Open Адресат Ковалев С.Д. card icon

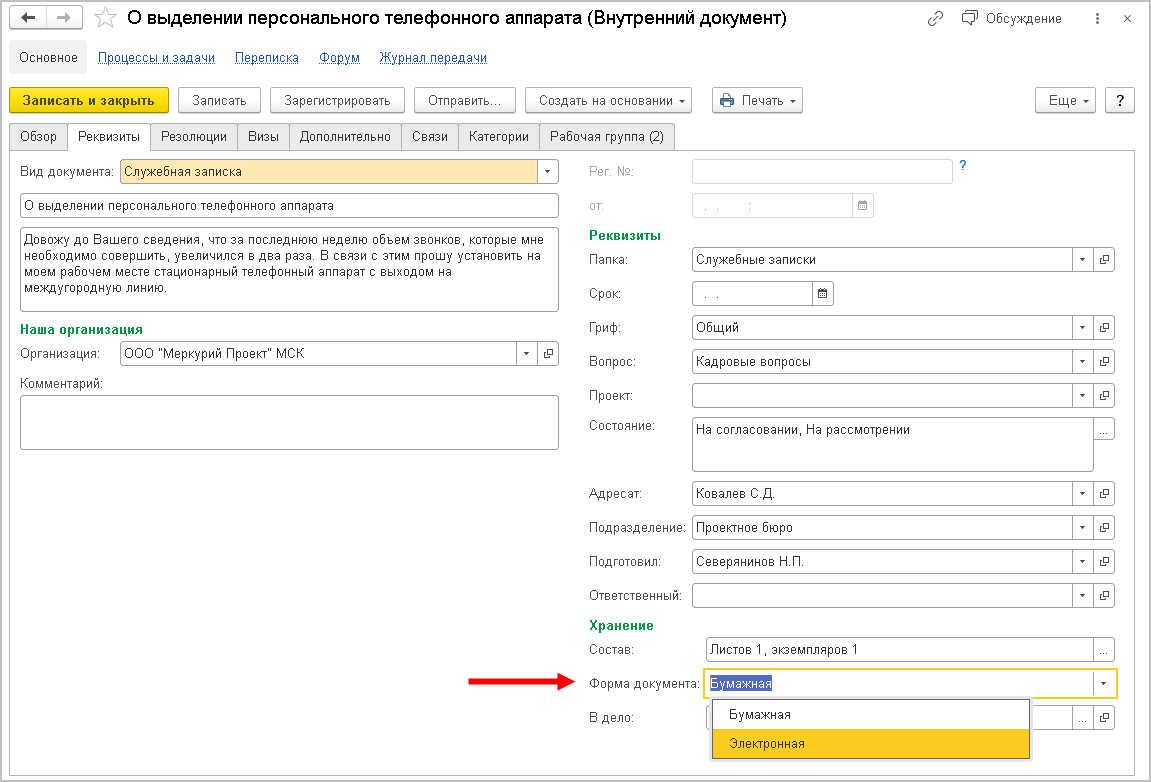[1104, 494]
